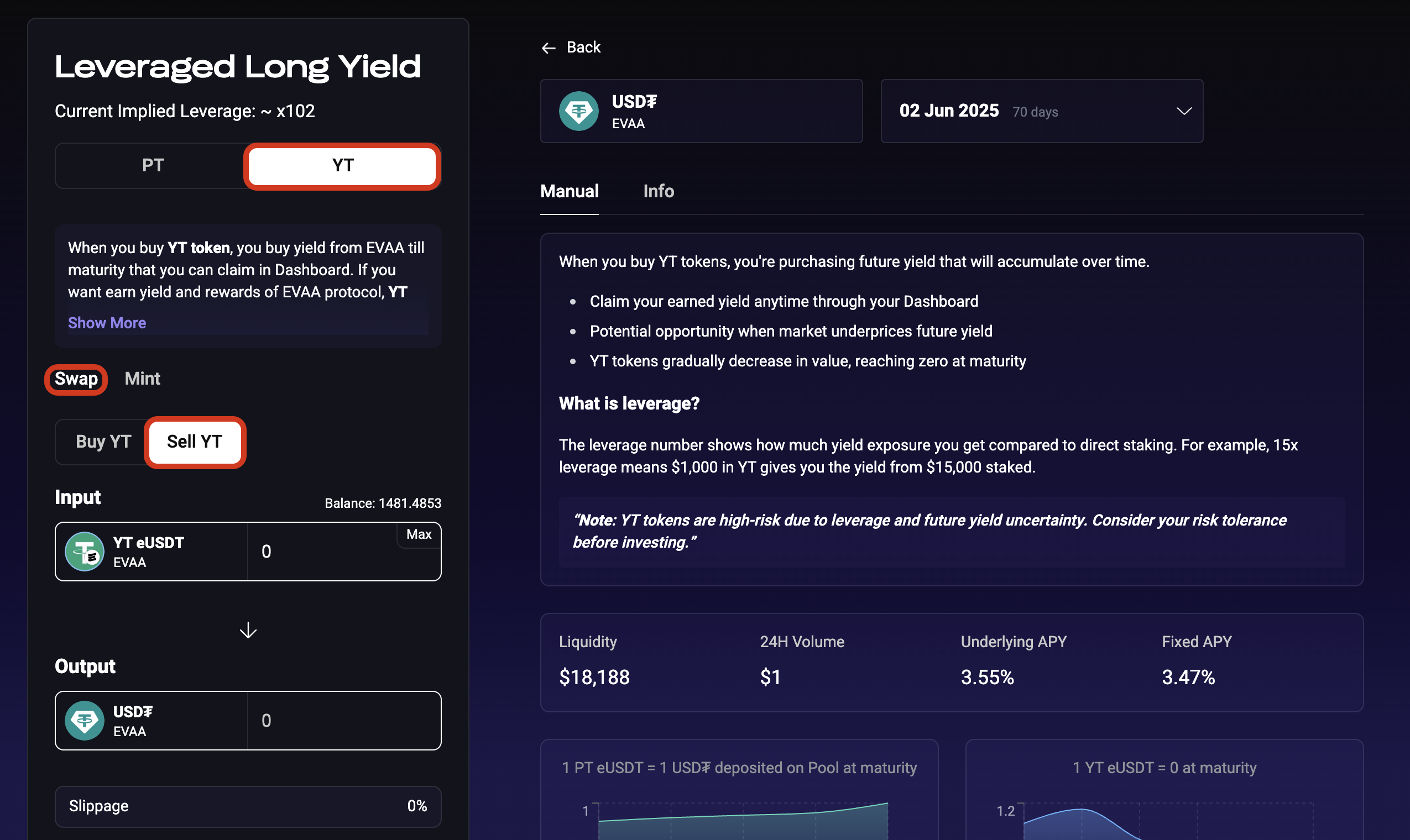The width and height of the screenshot is (1410, 840).
Task: Select the Swap tab
Action: pos(76,379)
